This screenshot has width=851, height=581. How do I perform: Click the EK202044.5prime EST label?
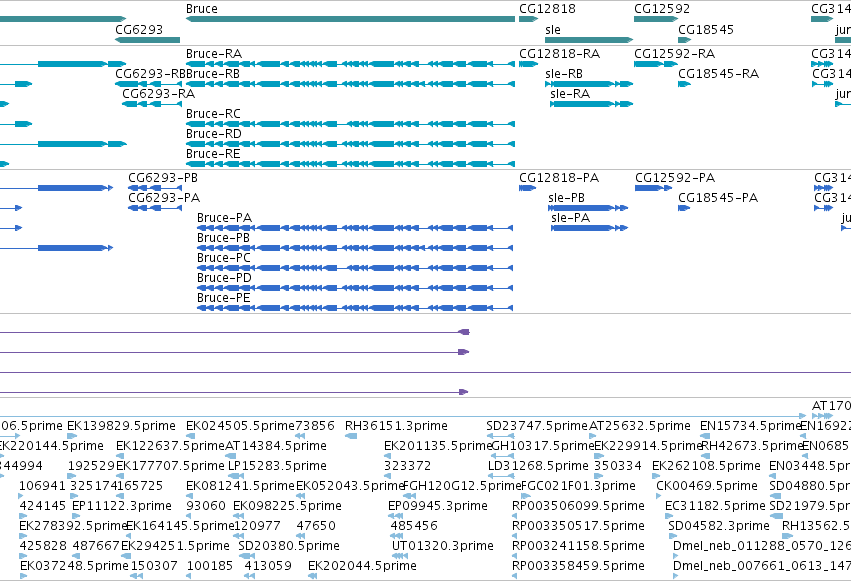pos(362,566)
